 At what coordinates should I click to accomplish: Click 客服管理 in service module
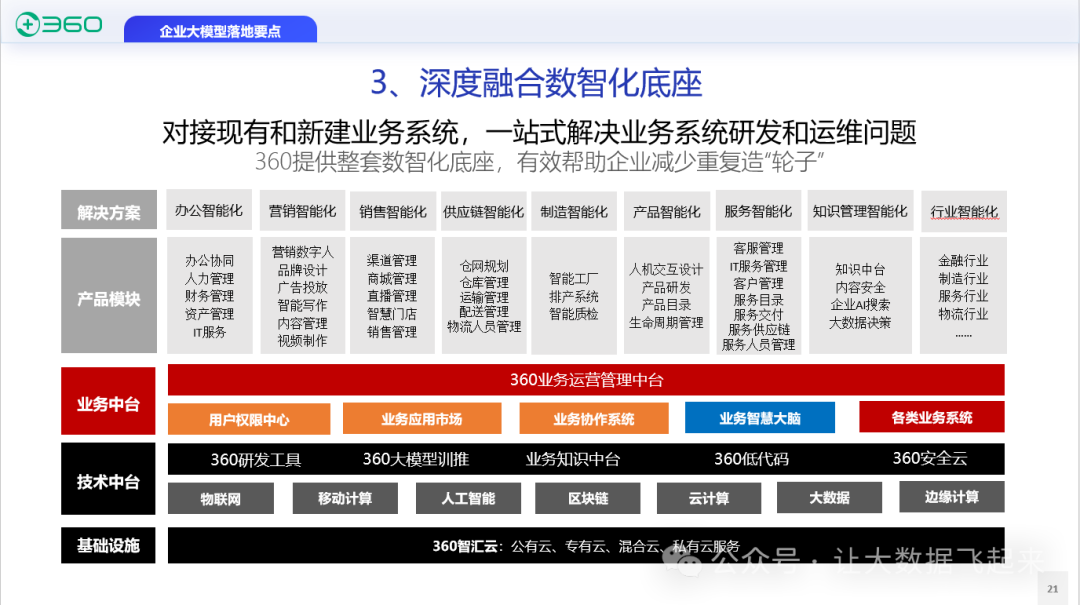(758, 248)
